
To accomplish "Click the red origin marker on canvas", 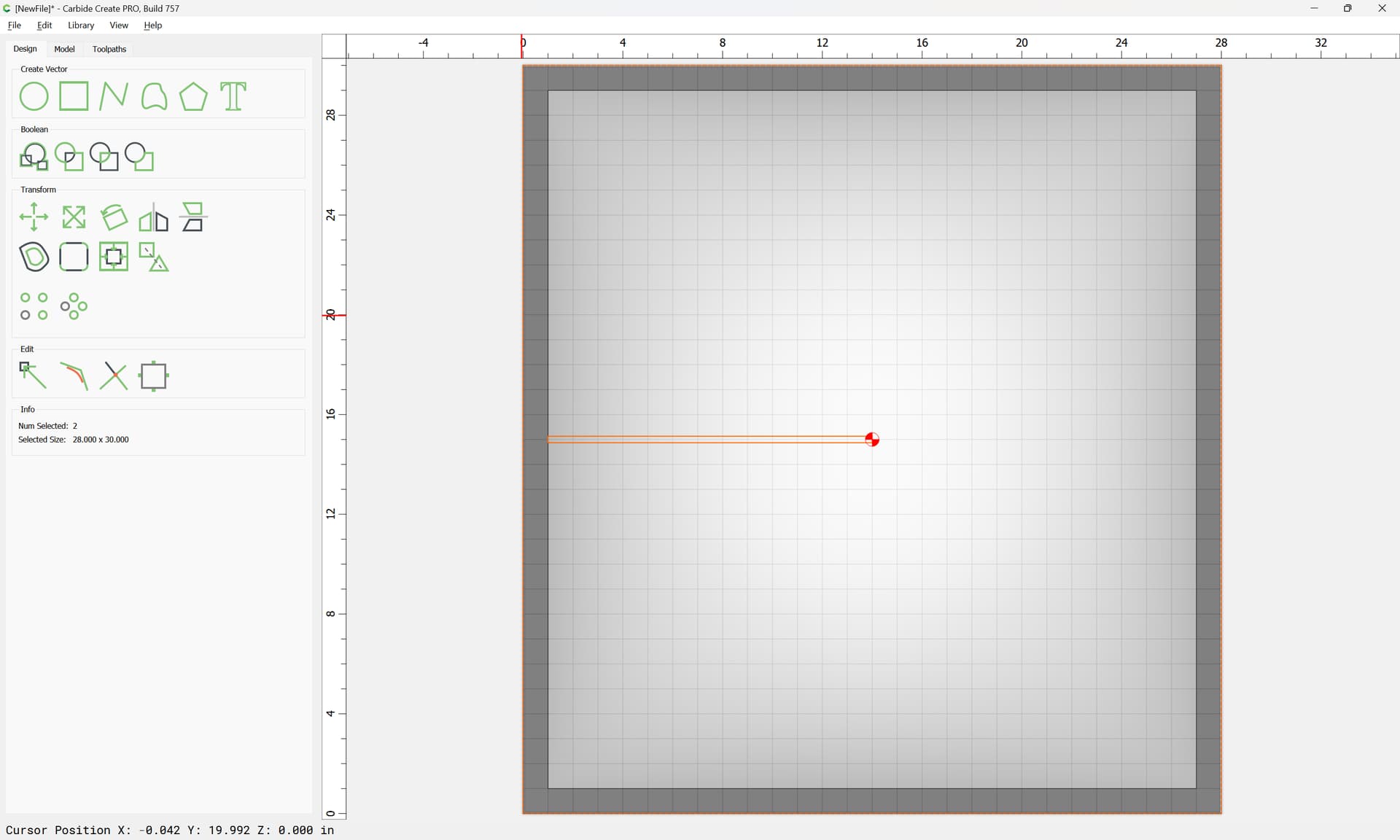I will (x=872, y=439).
